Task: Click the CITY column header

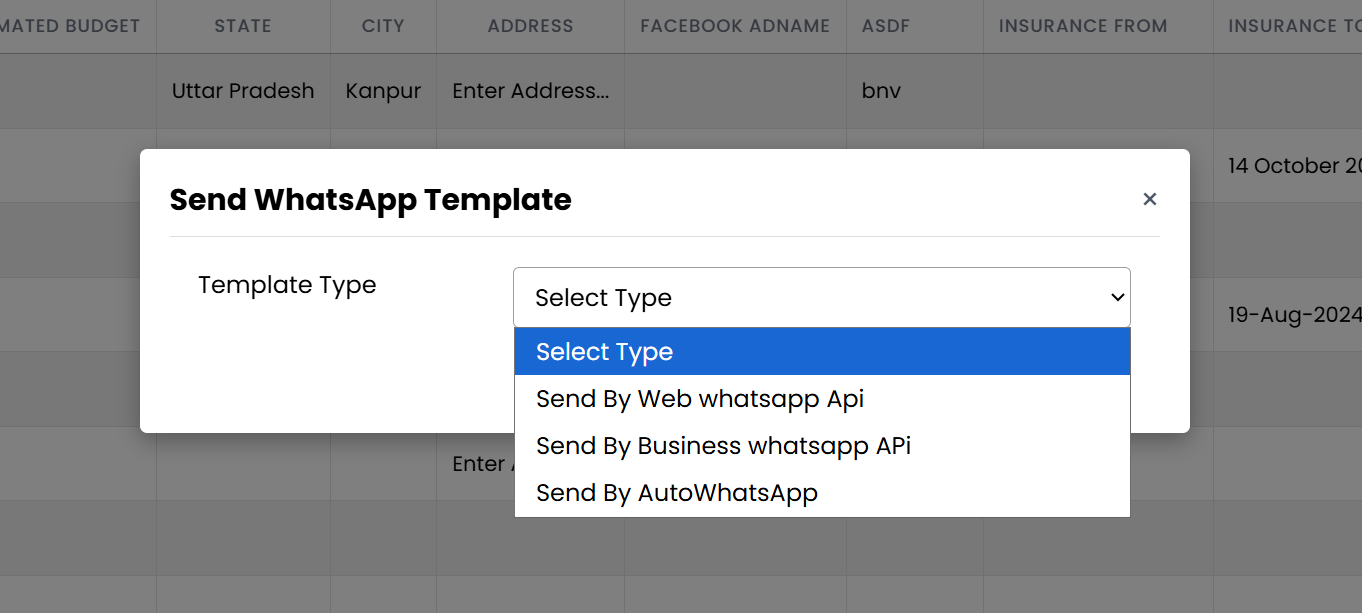Action: [383, 26]
